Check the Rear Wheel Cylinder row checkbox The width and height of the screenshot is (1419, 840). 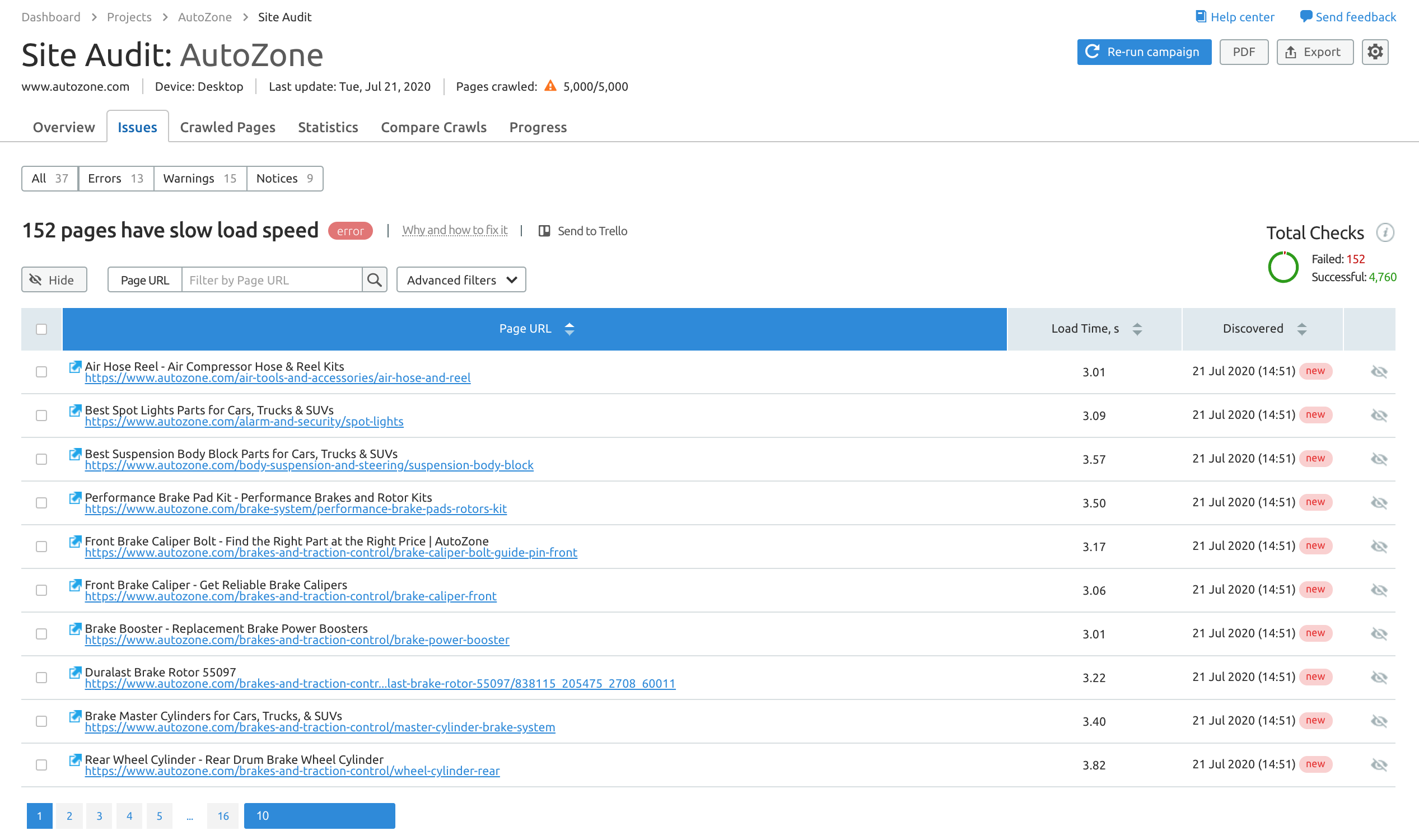tap(41, 765)
